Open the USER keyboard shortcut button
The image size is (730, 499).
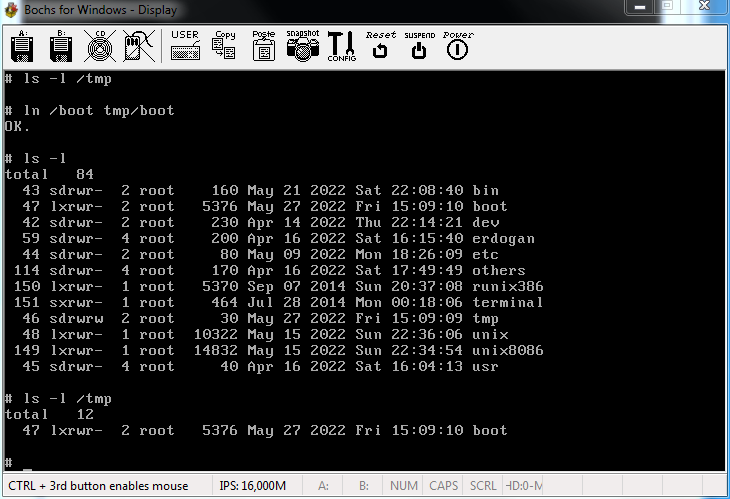pyautogui.click(x=185, y=46)
